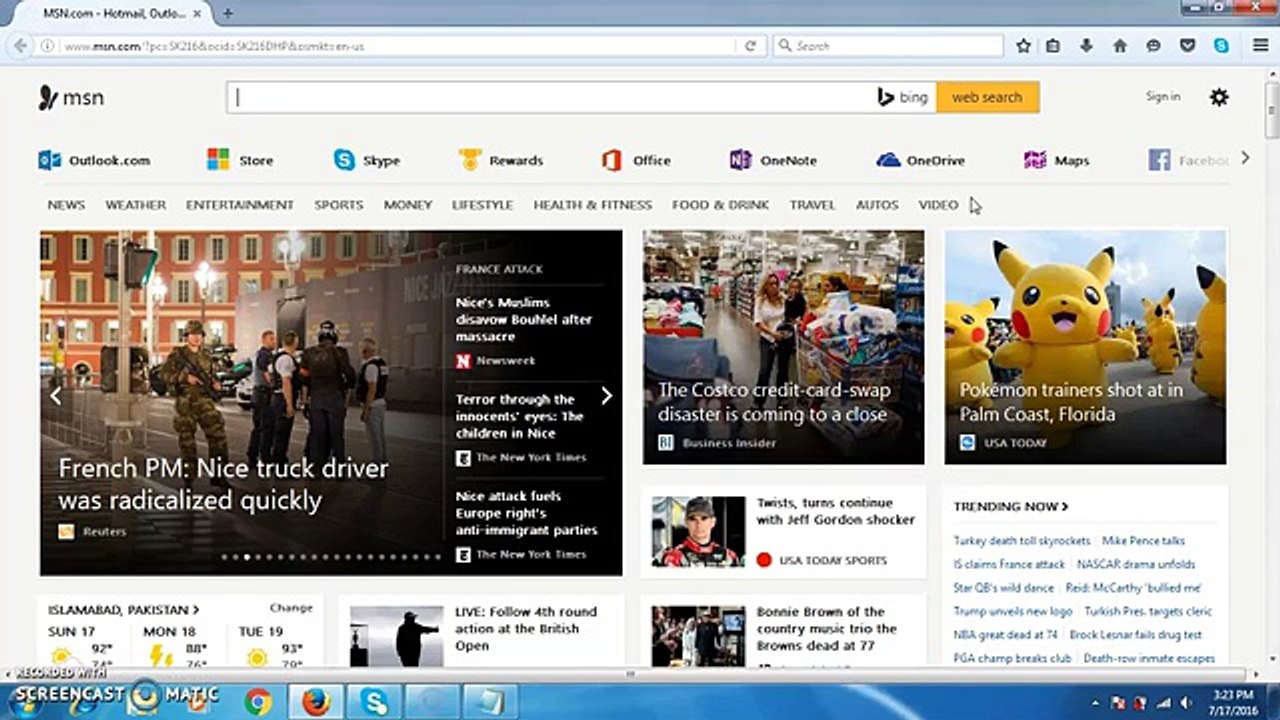Open 'Nice attack fuels Europe right's' story
Image resolution: width=1280 pixels, height=720 pixels.
click(x=526, y=513)
